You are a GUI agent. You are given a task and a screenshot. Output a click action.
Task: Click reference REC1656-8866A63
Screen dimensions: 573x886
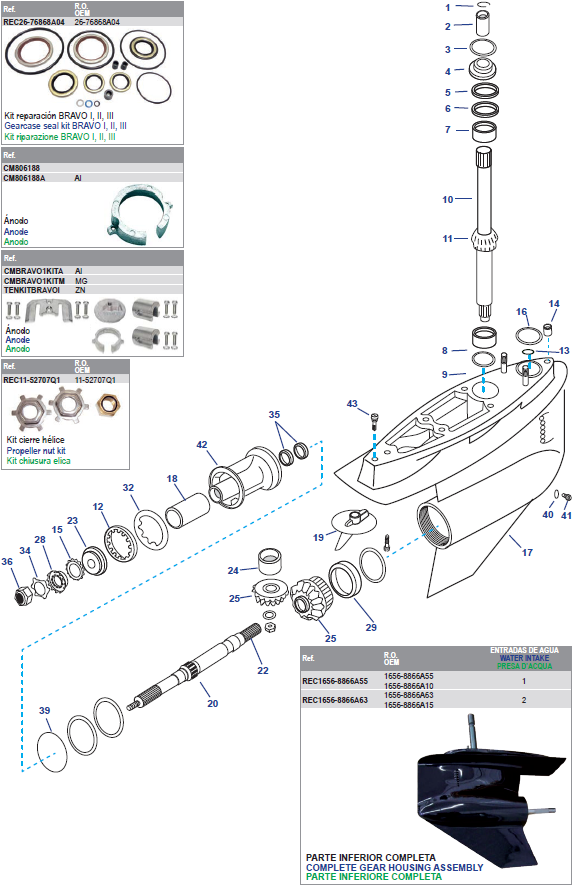335,700
